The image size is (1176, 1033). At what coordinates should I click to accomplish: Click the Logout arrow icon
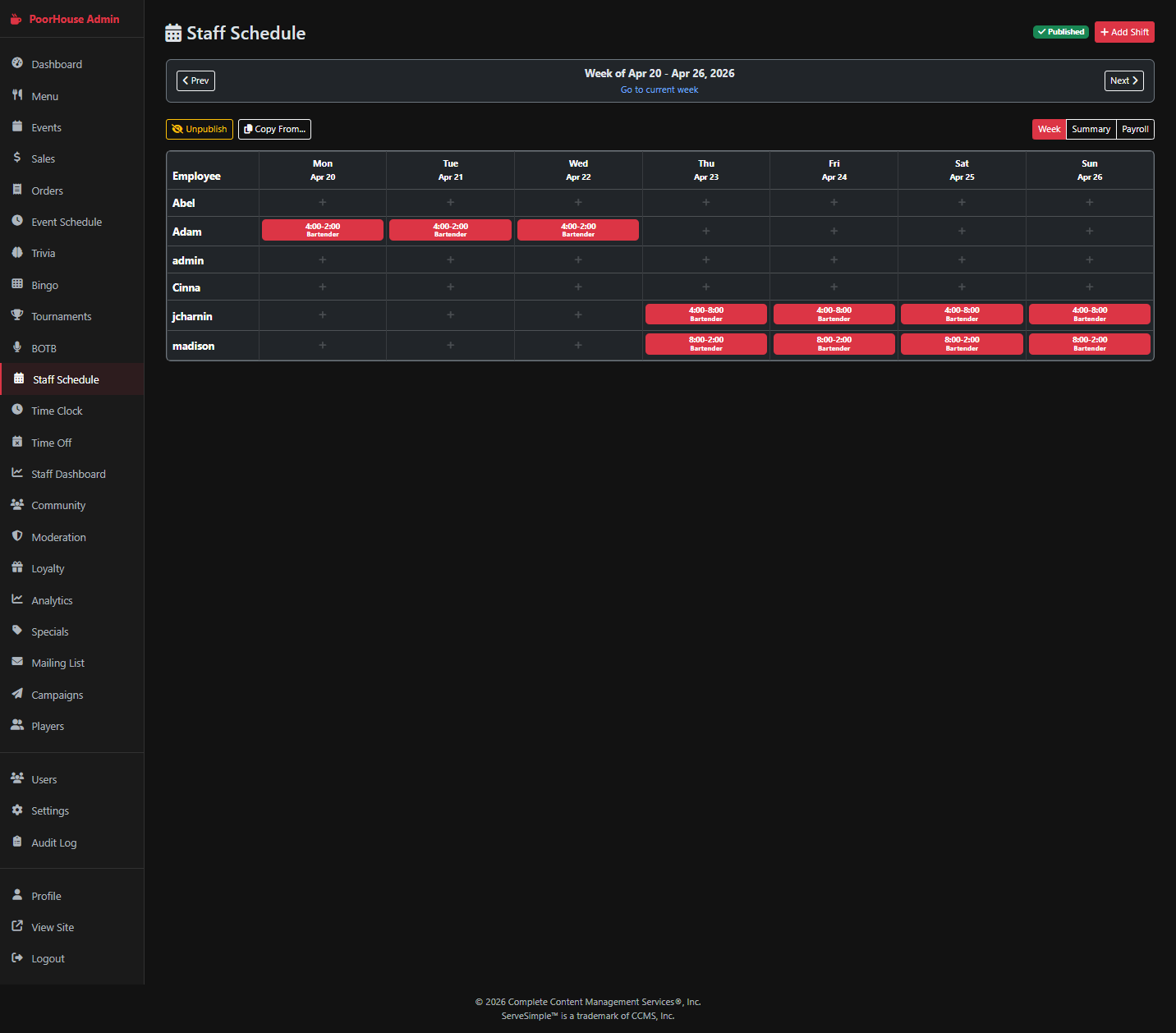(x=17, y=957)
